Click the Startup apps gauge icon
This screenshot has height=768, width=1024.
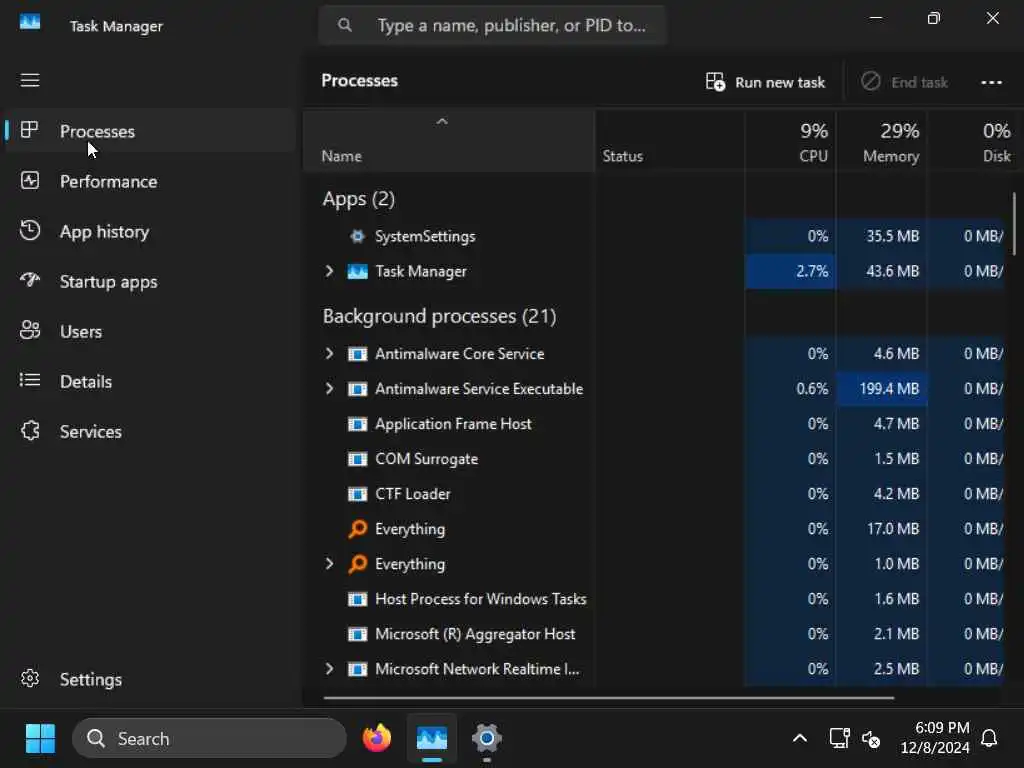(x=30, y=280)
